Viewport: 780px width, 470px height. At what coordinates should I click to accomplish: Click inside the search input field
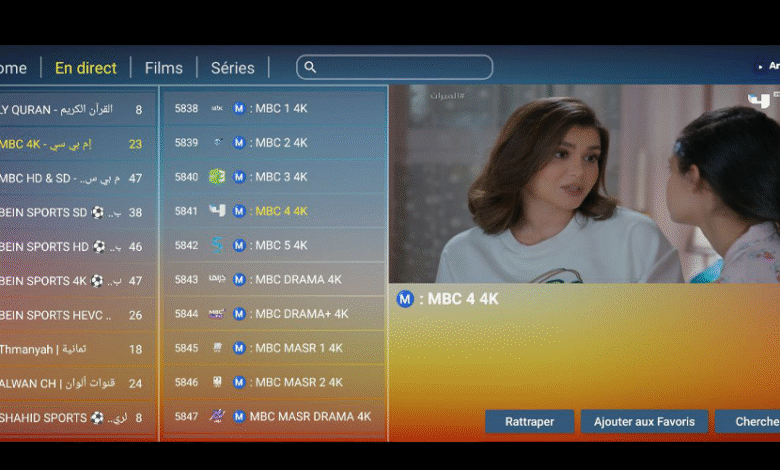click(400, 67)
